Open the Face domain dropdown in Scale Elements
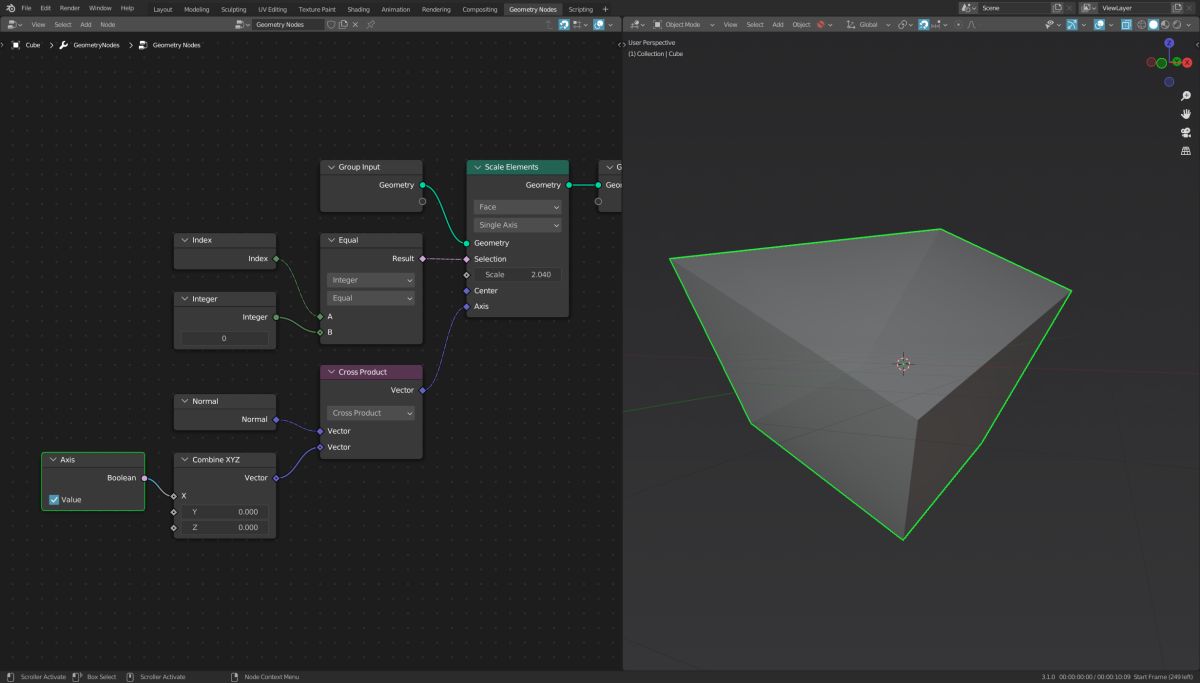1200x683 pixels. (517, 207)
